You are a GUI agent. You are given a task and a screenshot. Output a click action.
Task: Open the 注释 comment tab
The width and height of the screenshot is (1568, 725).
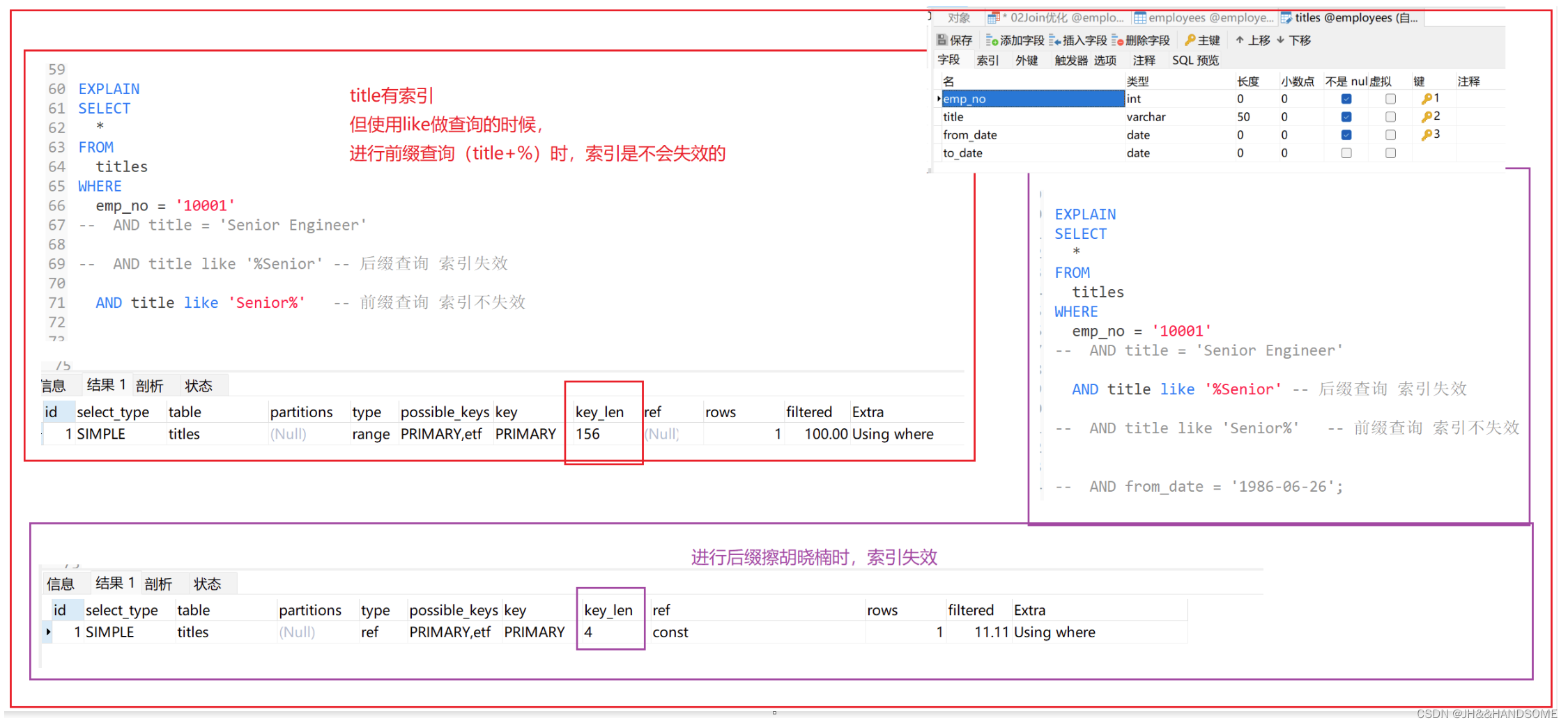pyautogui.click(x=1144, y=61)
